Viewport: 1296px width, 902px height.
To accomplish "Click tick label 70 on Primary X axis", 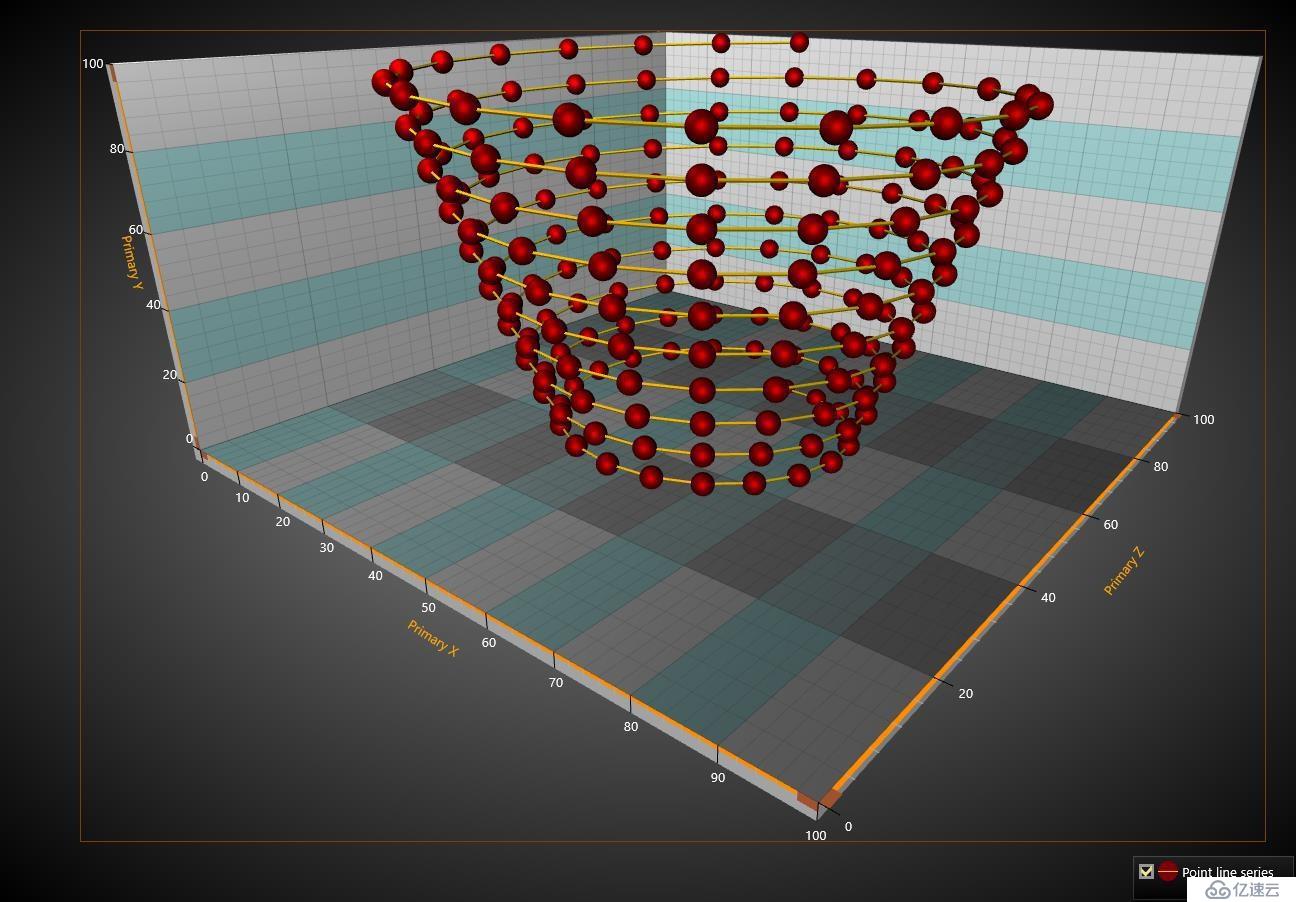I will [555, 682].
